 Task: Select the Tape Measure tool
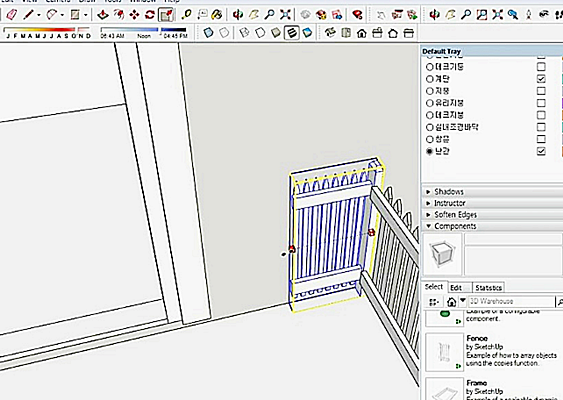(x=186, y=14)
